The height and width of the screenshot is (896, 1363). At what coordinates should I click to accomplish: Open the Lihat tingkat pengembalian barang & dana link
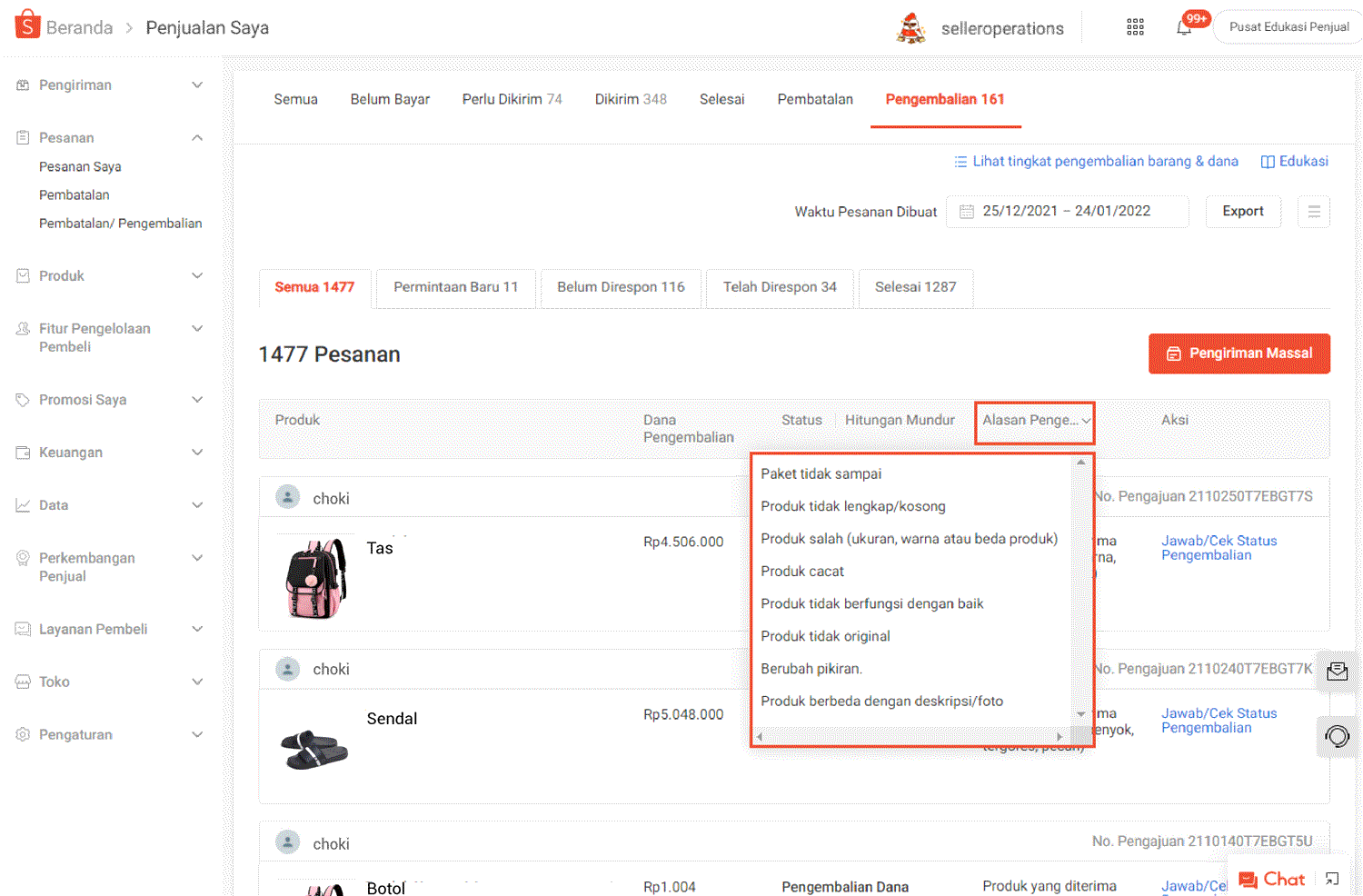click(1105, 161)
